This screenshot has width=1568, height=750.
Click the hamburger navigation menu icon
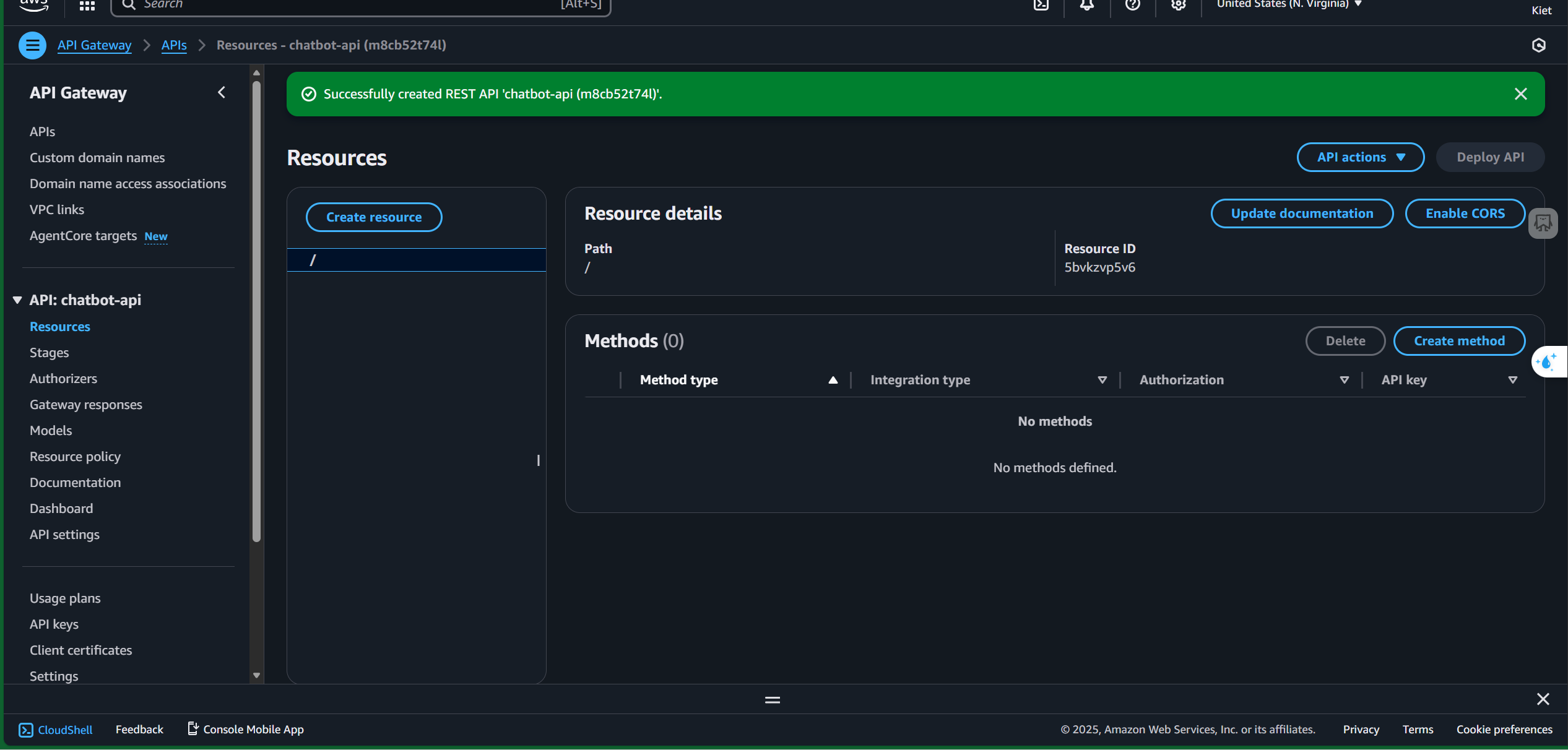coord(32,45)
